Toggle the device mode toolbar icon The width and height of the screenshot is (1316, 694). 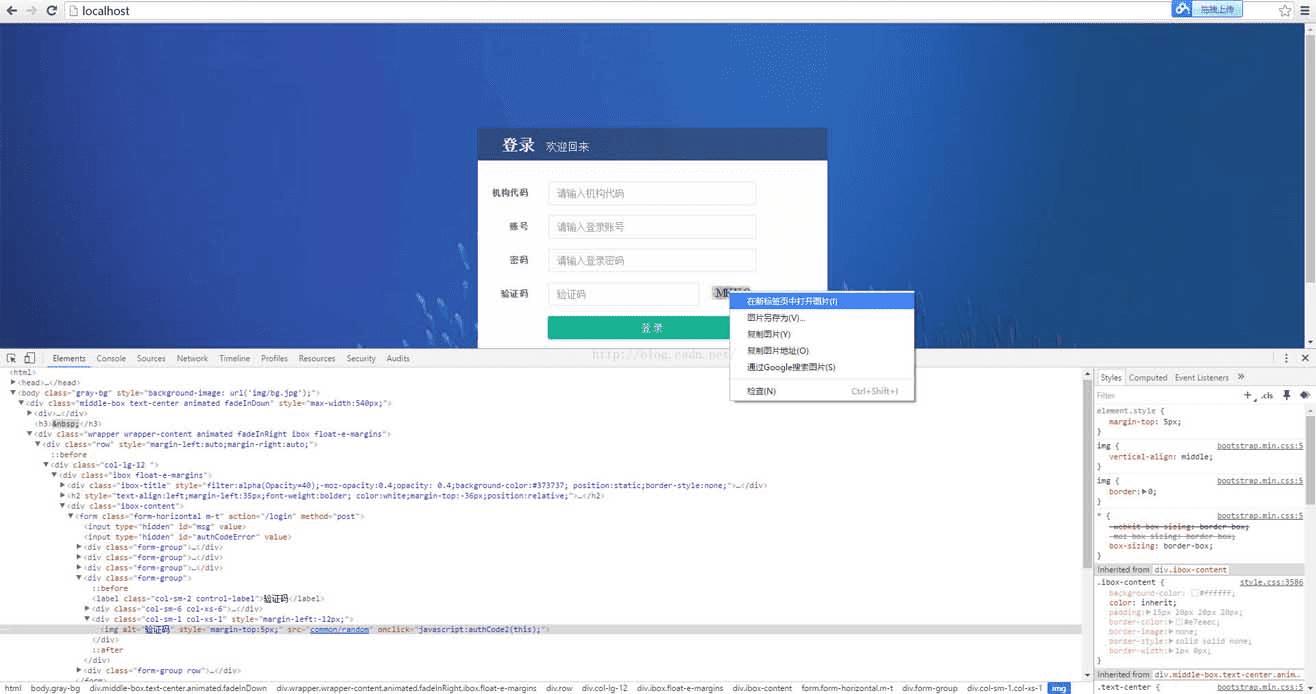click(x=29, y=358)
